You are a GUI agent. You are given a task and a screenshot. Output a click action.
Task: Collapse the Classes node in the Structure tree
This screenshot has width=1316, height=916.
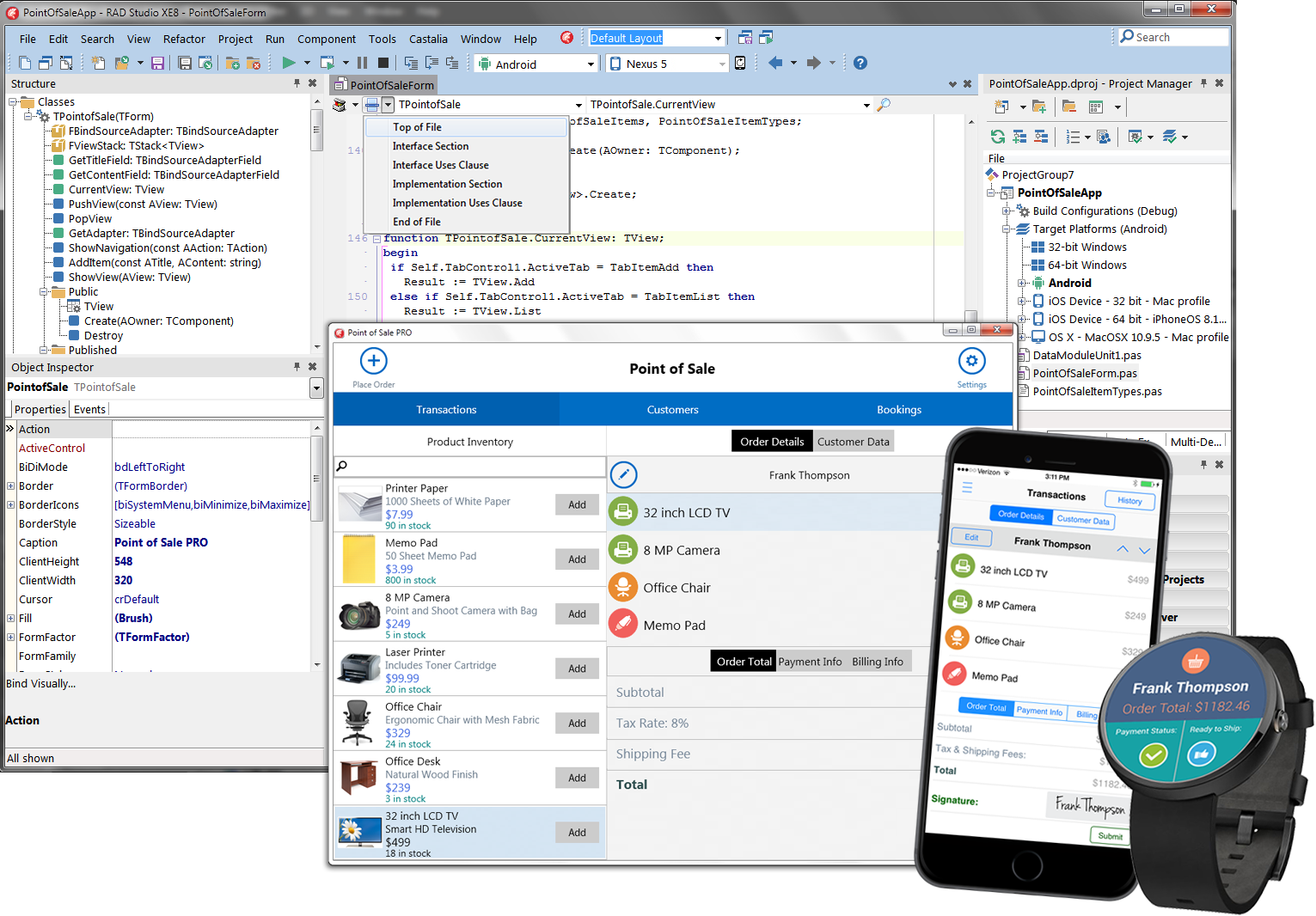(x=14, y=101)
